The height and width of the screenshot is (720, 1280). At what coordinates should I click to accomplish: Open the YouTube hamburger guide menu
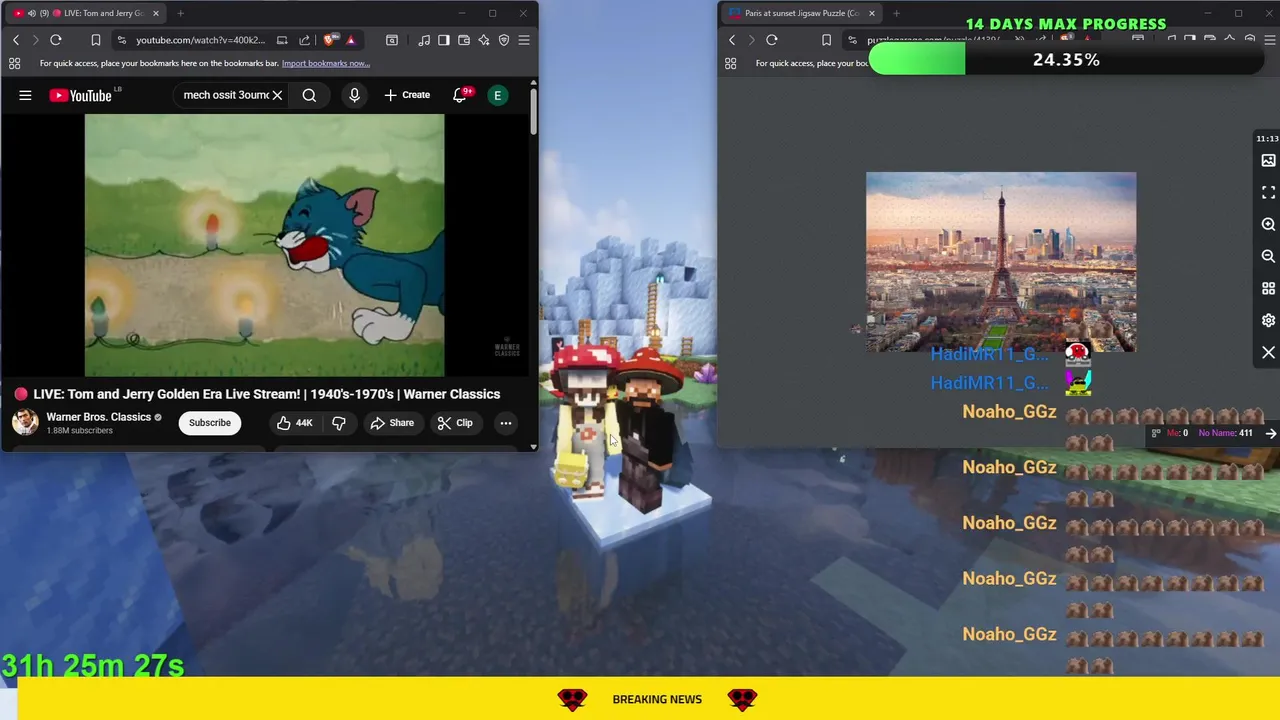point(25,95)
